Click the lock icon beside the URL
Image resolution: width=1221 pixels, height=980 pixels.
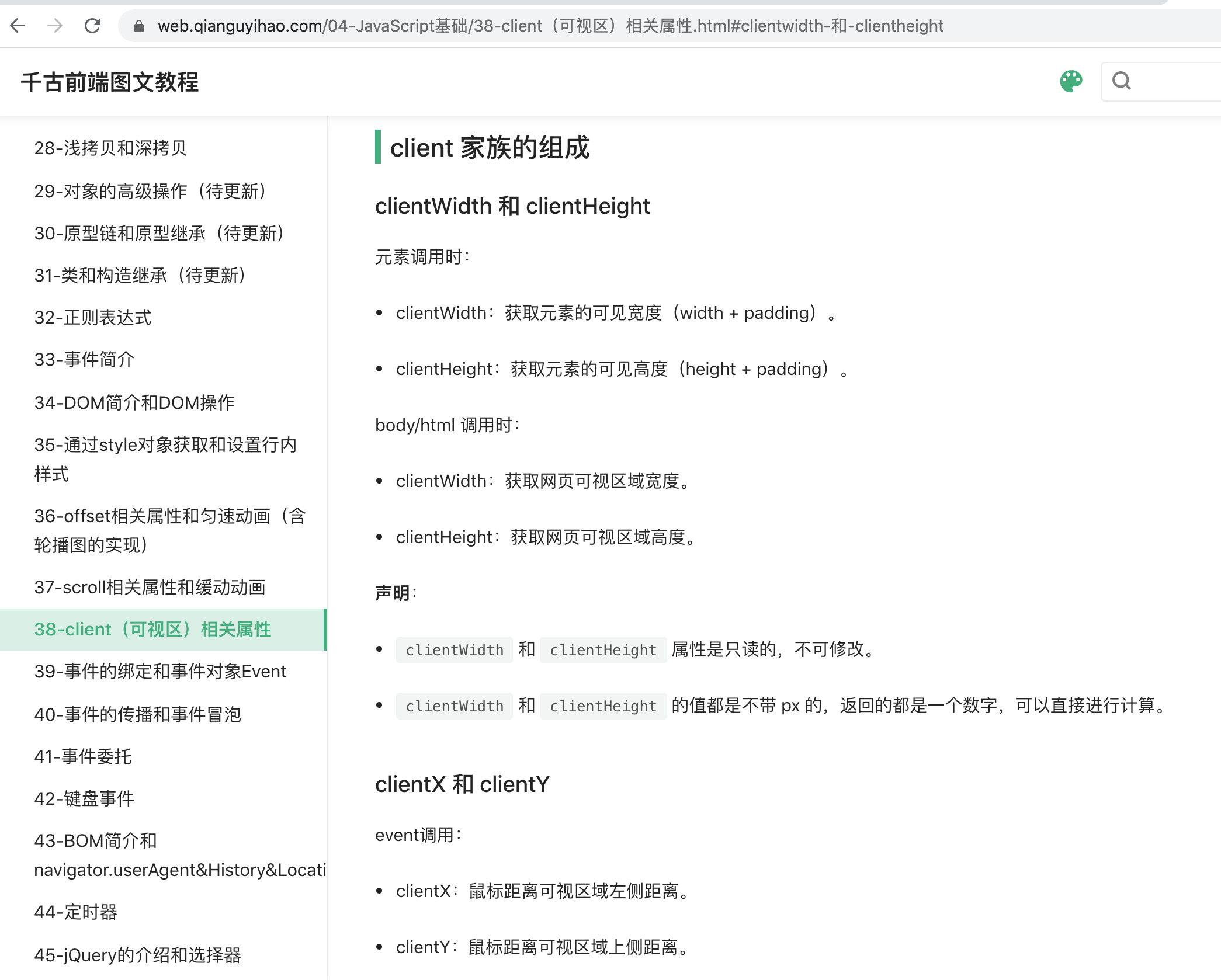tap(138, 26)
